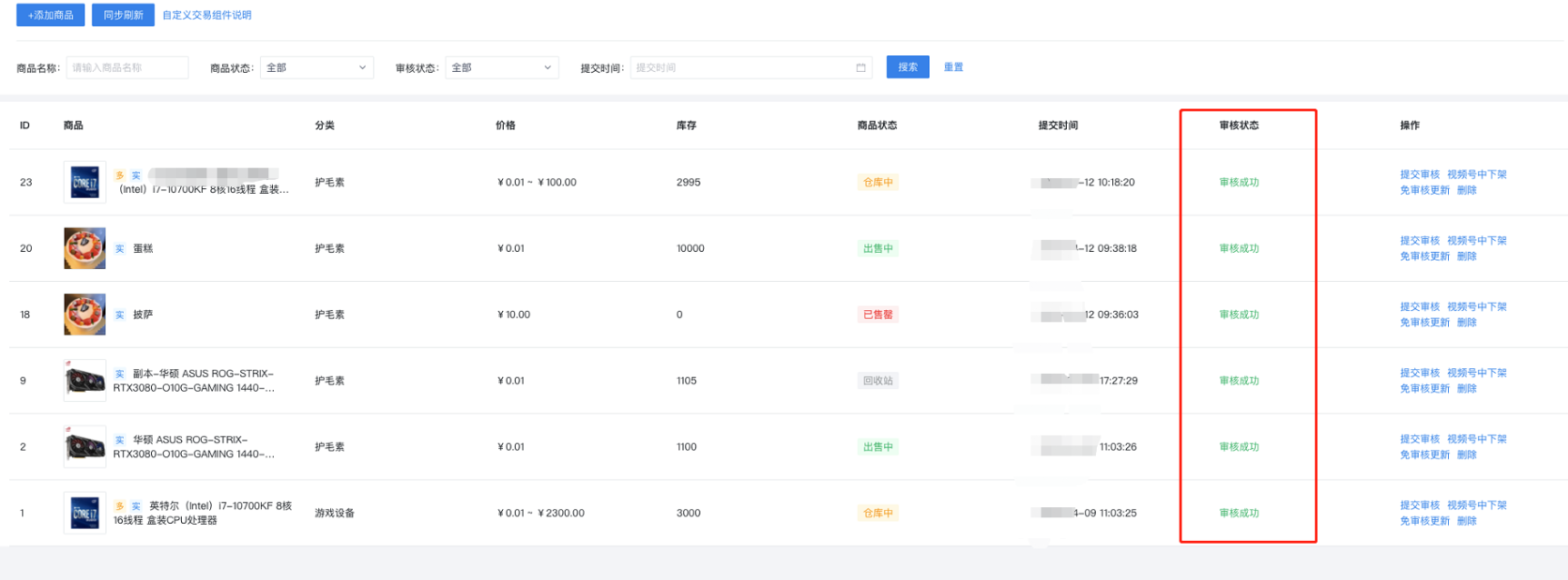
Task: Click the 重置 link
Action: click(x=953, y=67)
